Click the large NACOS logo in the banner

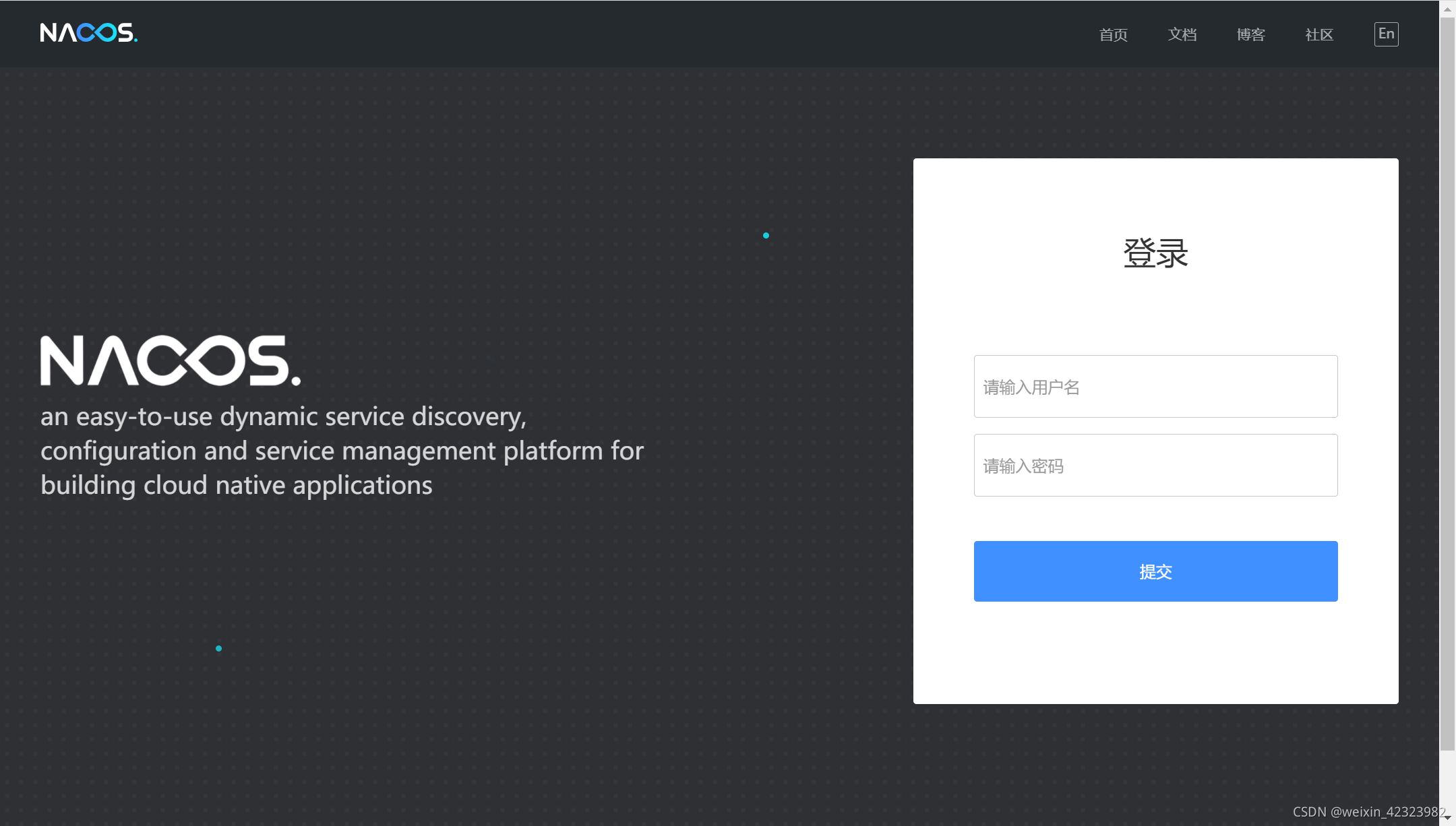tap(170, 361)
